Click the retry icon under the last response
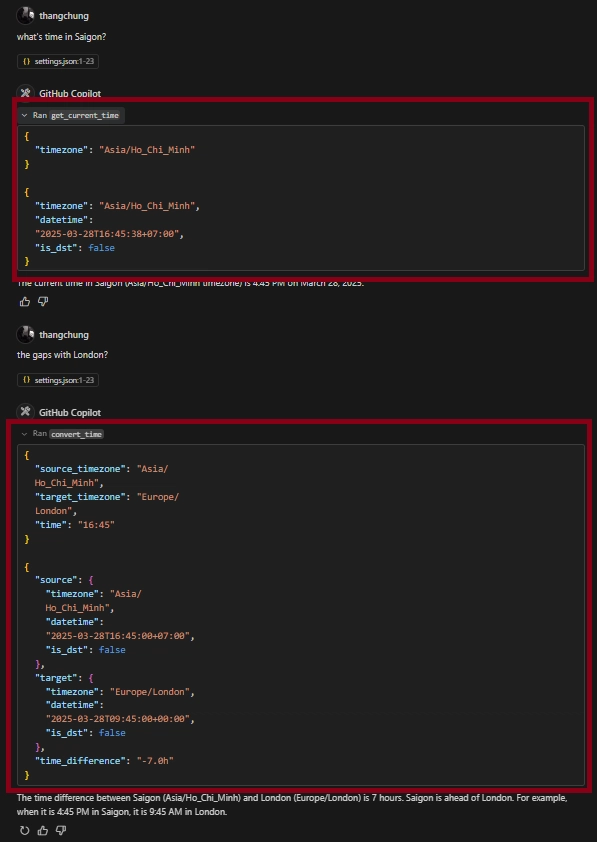Image resolution: width=597 pixels, height=842 pixels. [x=25, y=831]
